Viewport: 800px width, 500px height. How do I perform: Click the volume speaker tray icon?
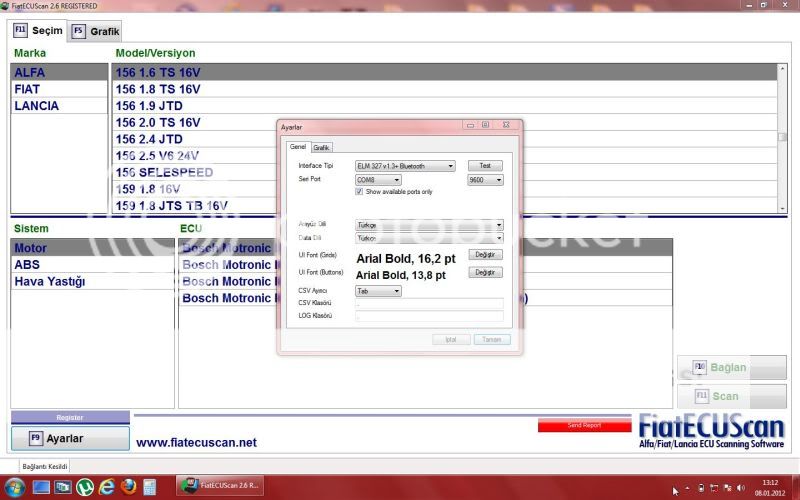pyautogui.click(x=741, y=488)
